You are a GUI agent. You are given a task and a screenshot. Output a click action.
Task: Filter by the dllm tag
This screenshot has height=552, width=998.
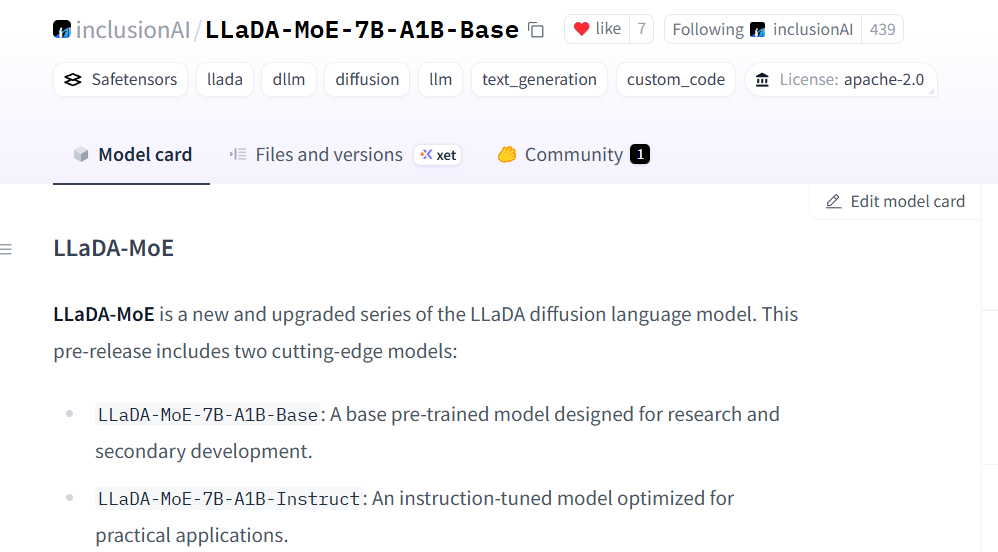point(289,79)
